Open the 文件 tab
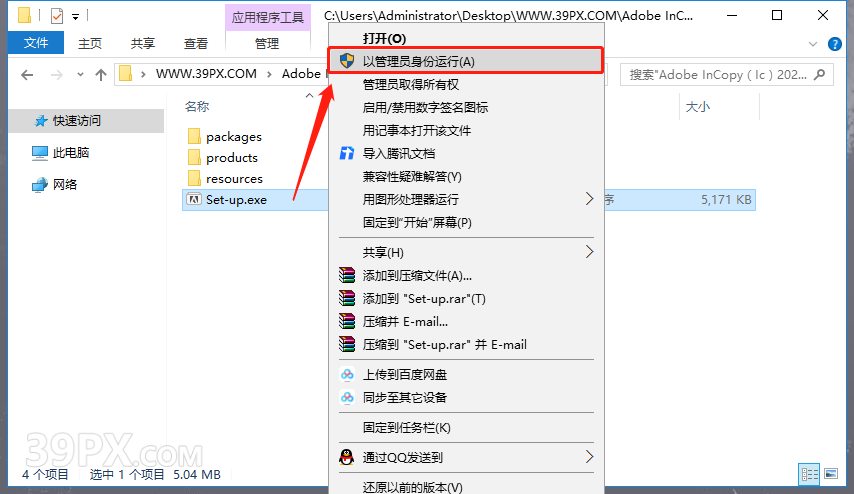854x494 pixels. pyautogui.click(x=36, y=42)
